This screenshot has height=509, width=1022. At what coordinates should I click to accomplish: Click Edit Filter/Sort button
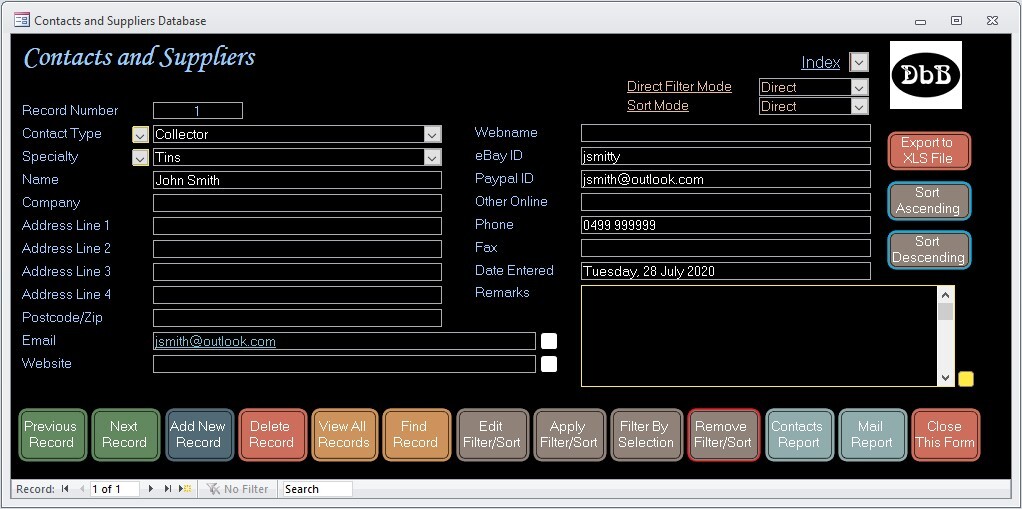pos(492,435)
